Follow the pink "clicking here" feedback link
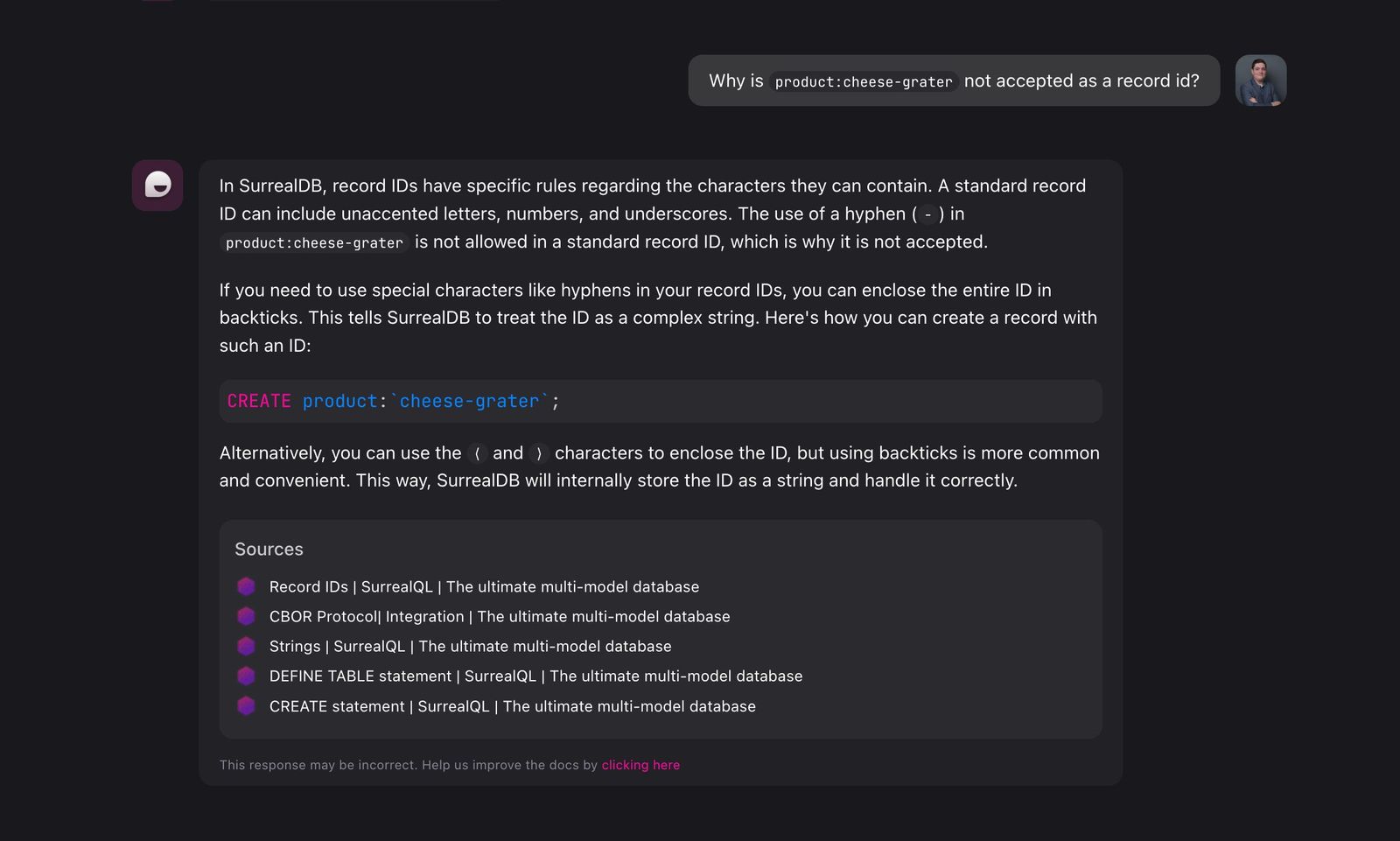This screenshot has width=1400, height=841. point(640,765)
